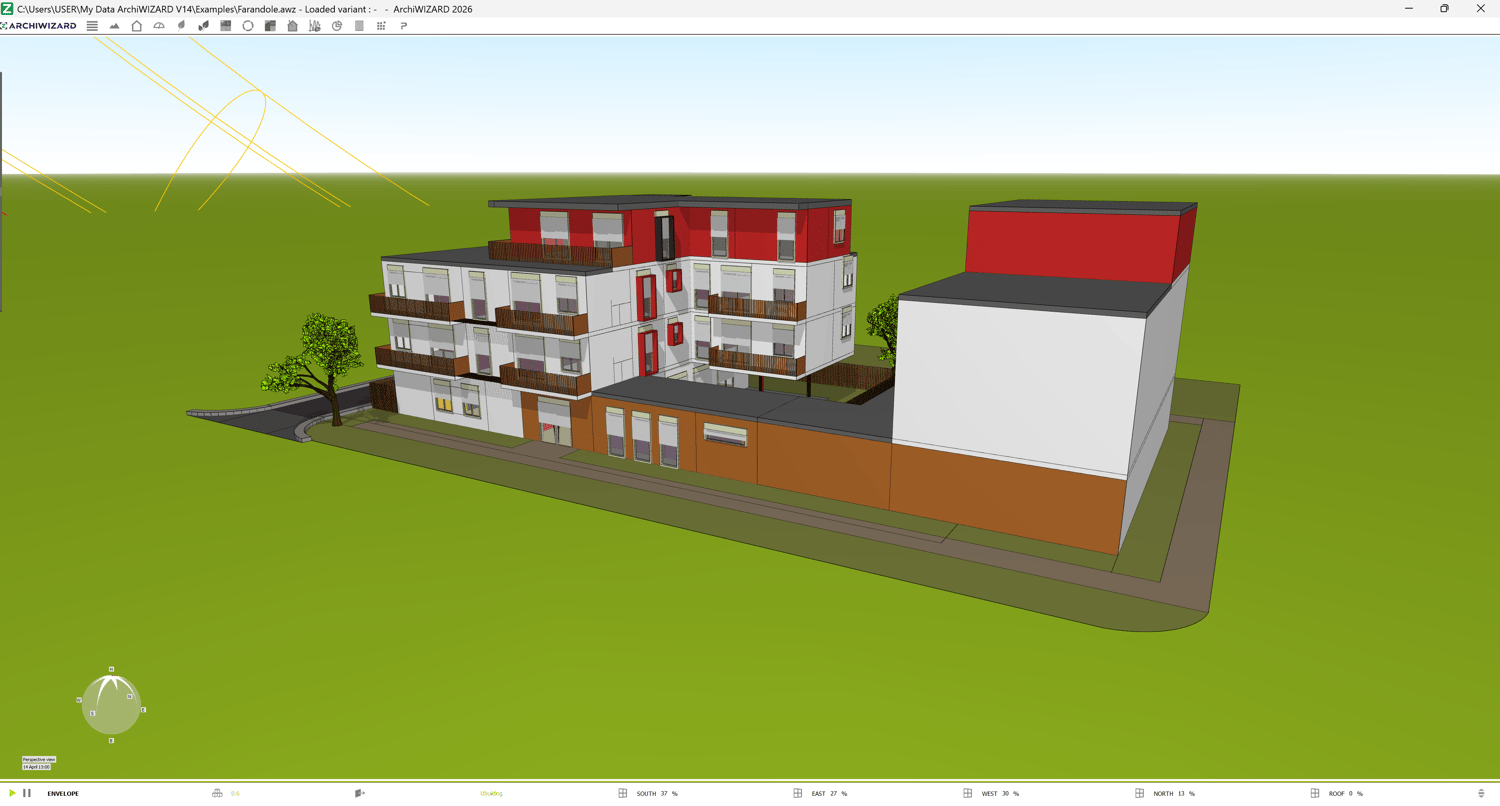Image resolution: width=1500 pixels, height=806 pixels.
Task: Click the double leaf toolbar icon
Action: [203, 26]
